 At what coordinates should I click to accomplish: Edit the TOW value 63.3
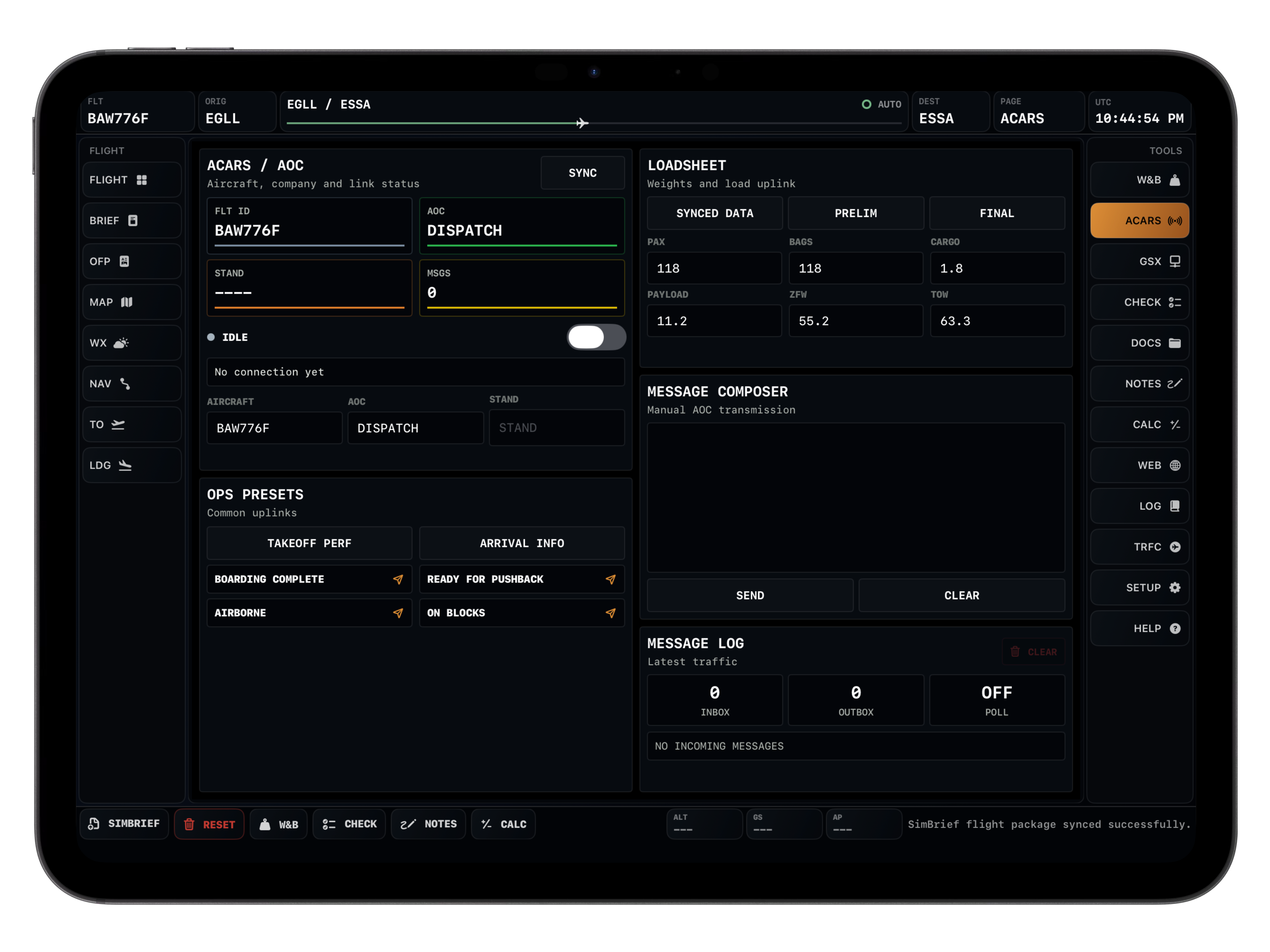coord(997,321)
